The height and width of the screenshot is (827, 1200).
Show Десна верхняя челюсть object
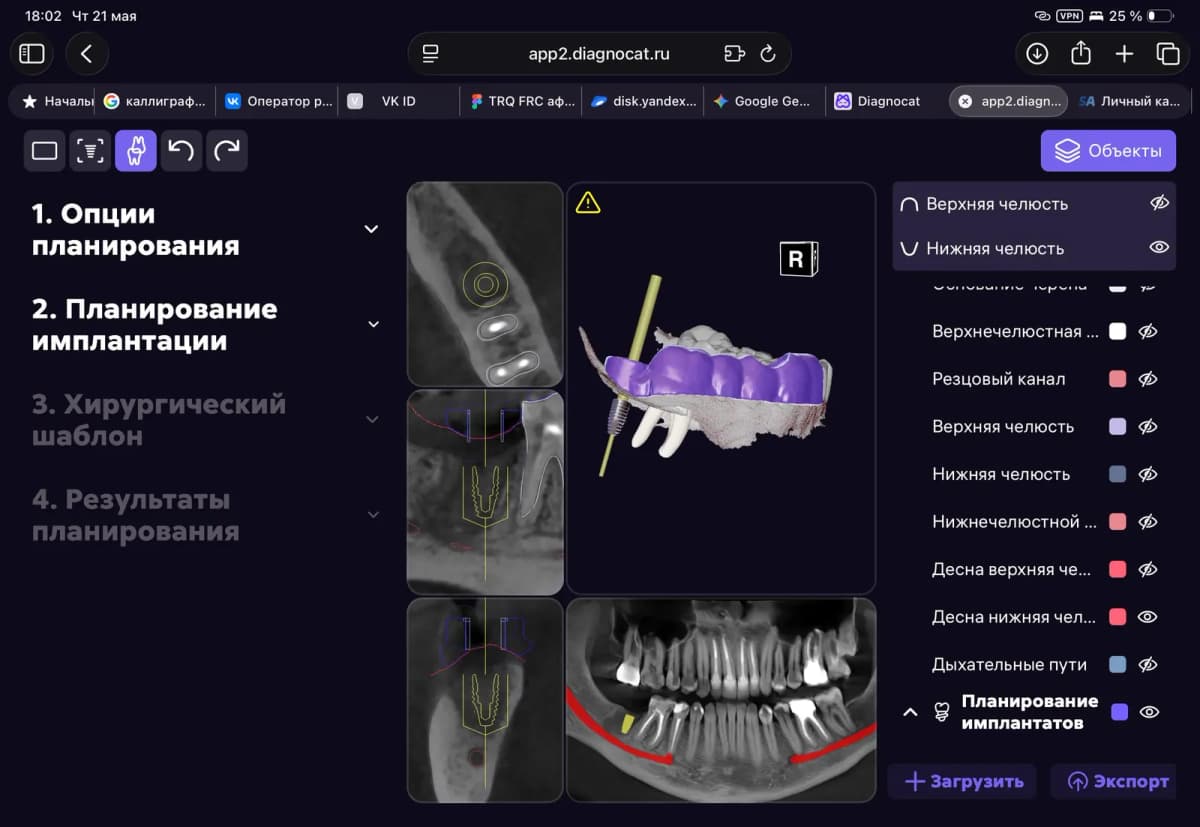tap(1148, 569)
